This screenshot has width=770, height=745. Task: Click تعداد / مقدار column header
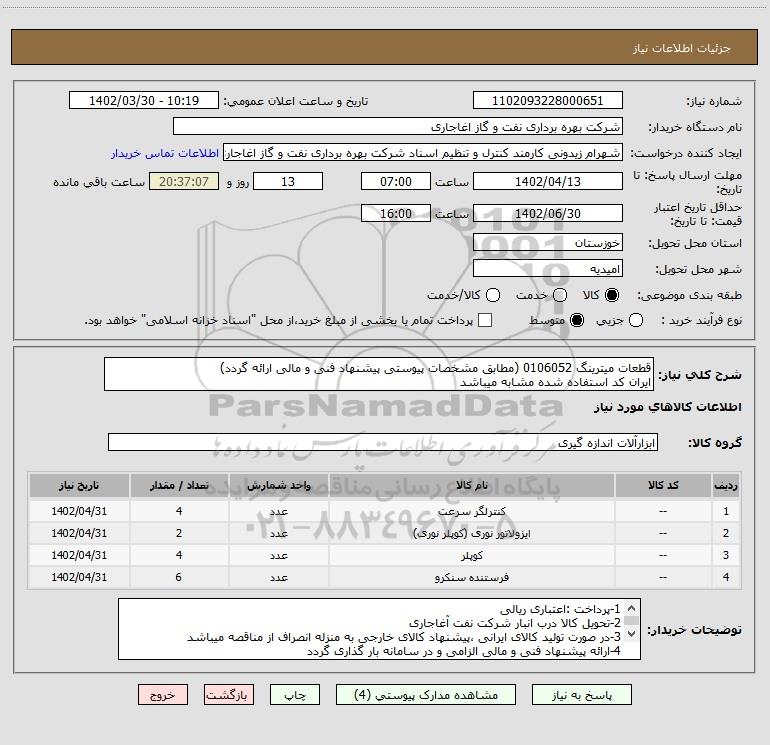(x=179, y=485)
